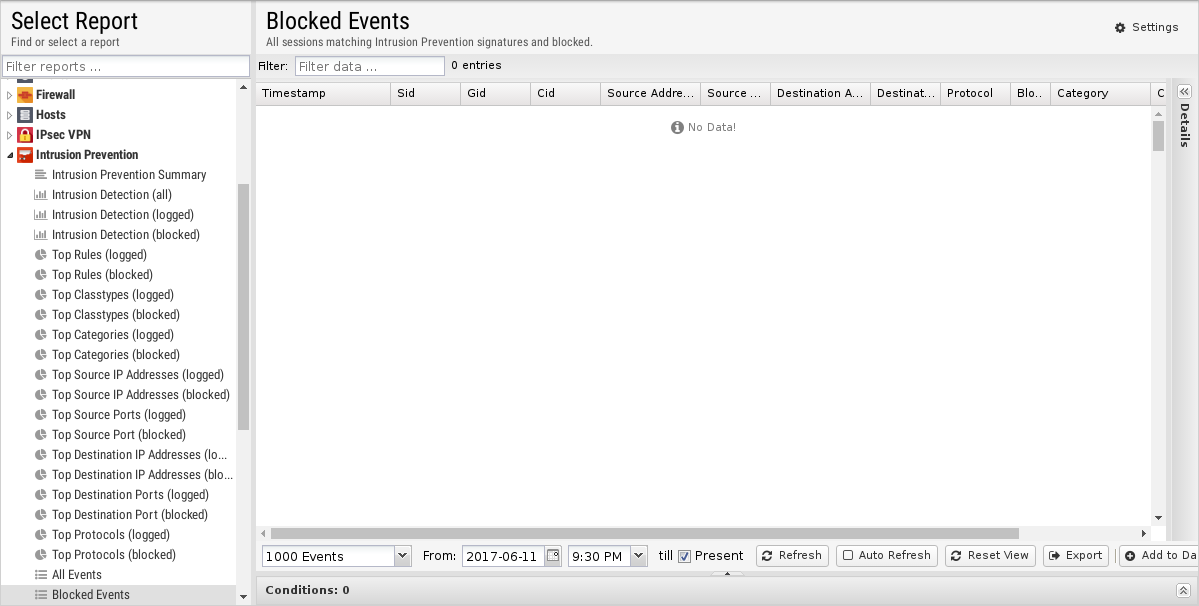The height and width of the screenshot is (606, 1199).
Task: Open the 9:30 PM time dropdown
Action: pos(638,556)
